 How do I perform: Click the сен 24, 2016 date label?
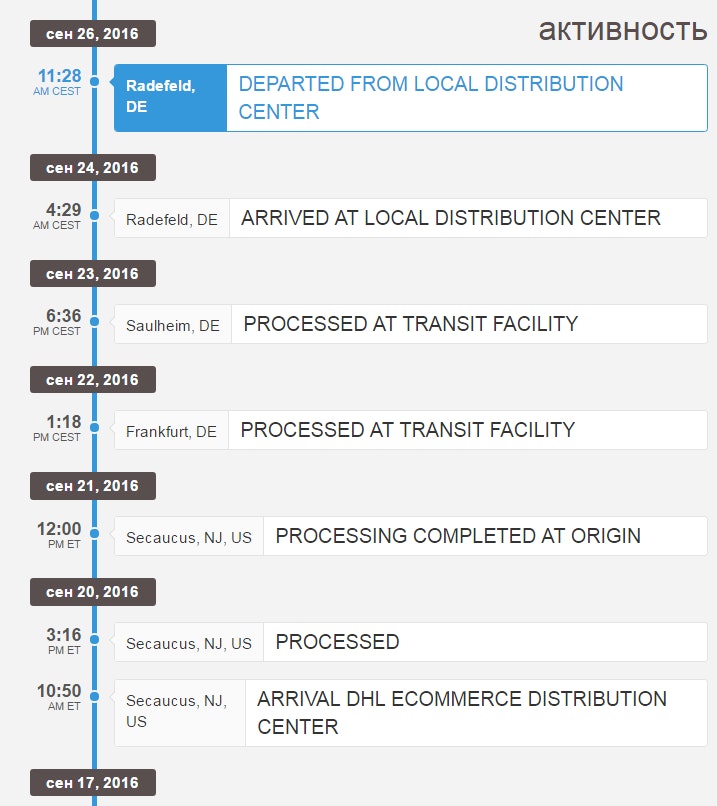pyautogui.click(x=92, y=168)
